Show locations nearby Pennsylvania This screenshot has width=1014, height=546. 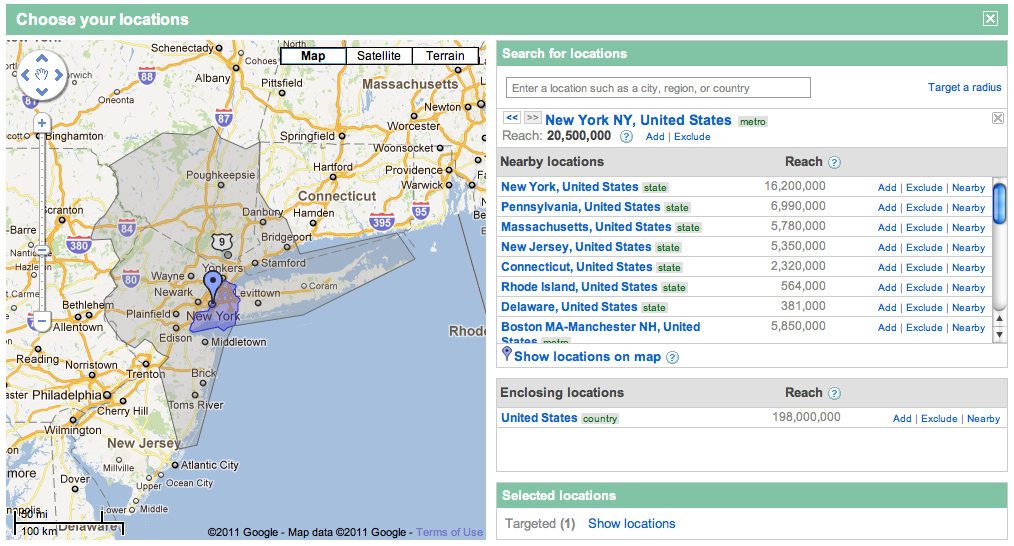968,208
